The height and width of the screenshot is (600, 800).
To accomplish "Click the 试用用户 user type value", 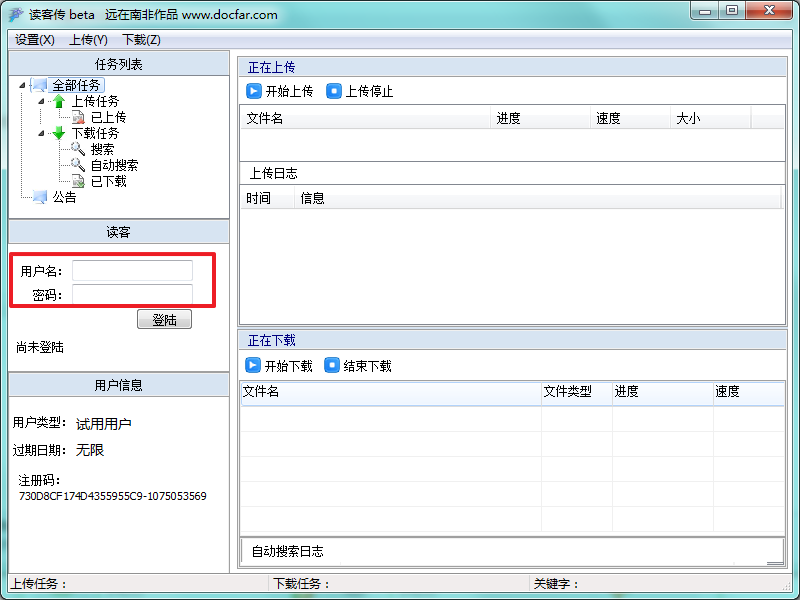I will click(104, 423).
